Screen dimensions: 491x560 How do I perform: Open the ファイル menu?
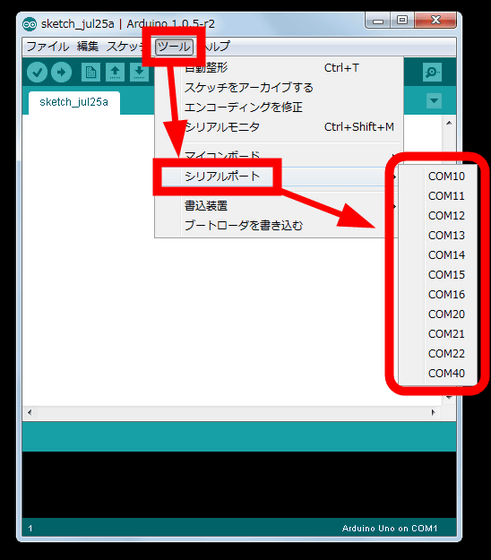coord(47,46)
